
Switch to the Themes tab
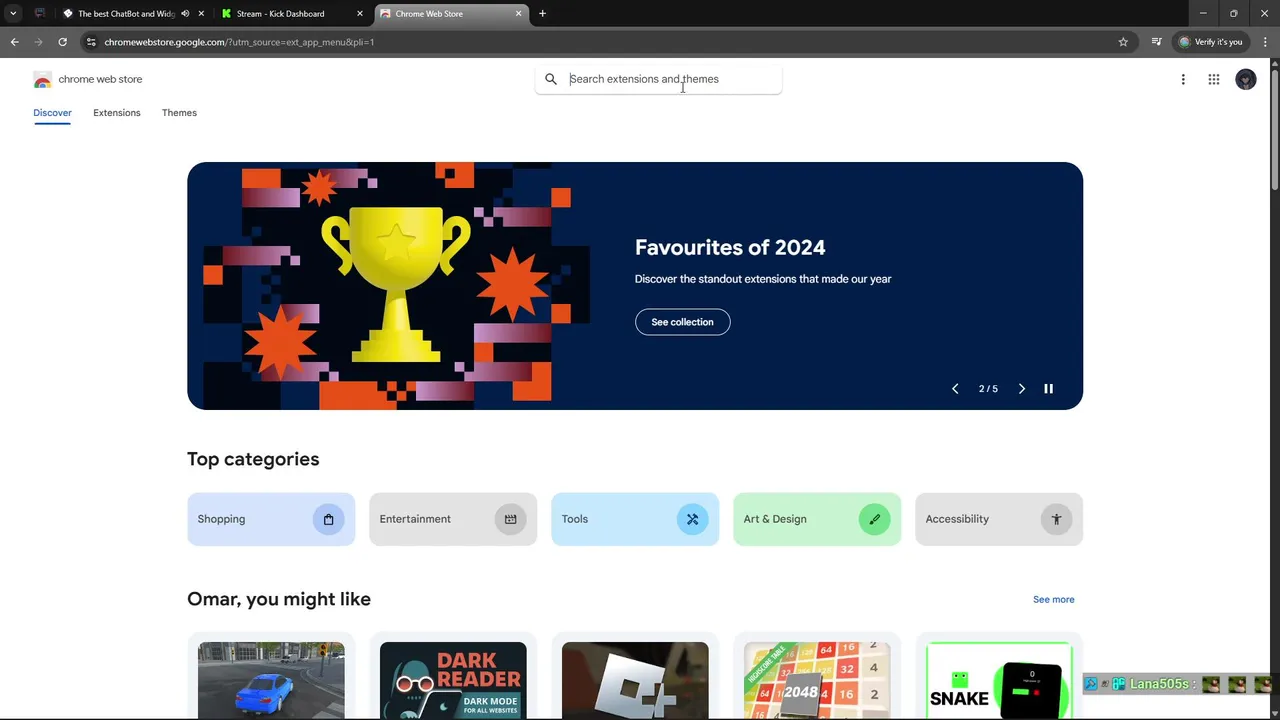179,113
